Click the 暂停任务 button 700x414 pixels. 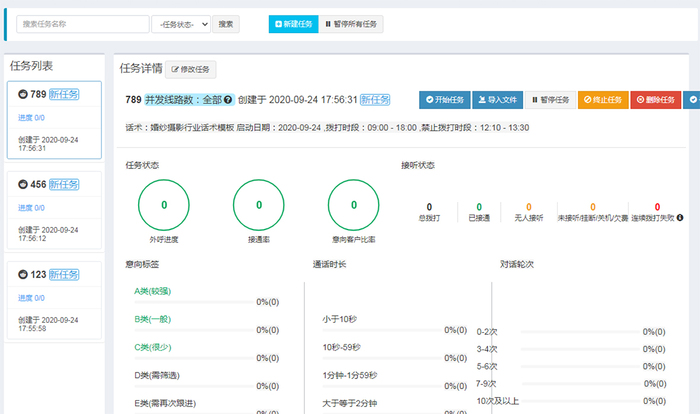pos(550,100)
